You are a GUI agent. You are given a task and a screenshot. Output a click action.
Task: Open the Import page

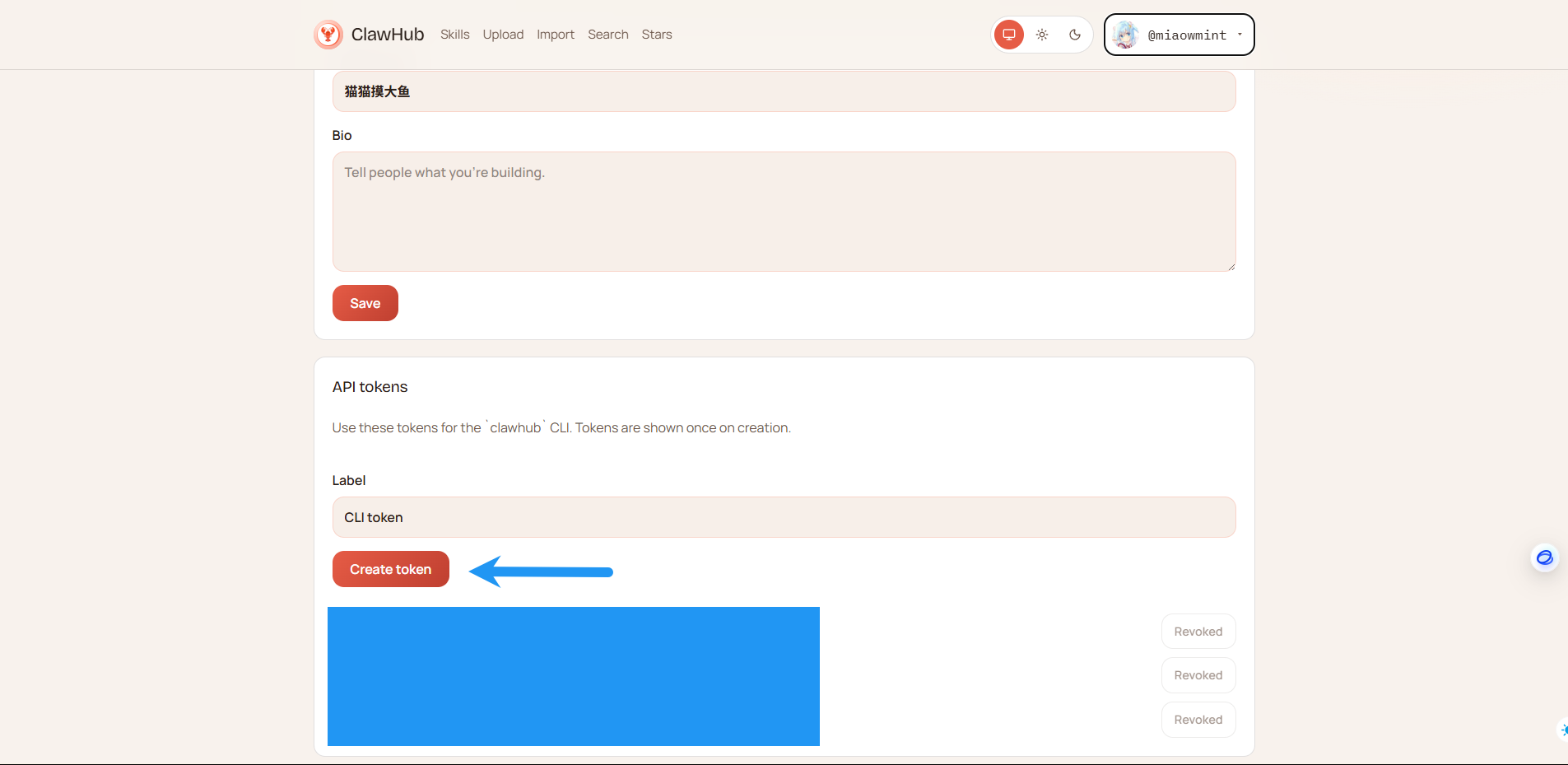556,35
